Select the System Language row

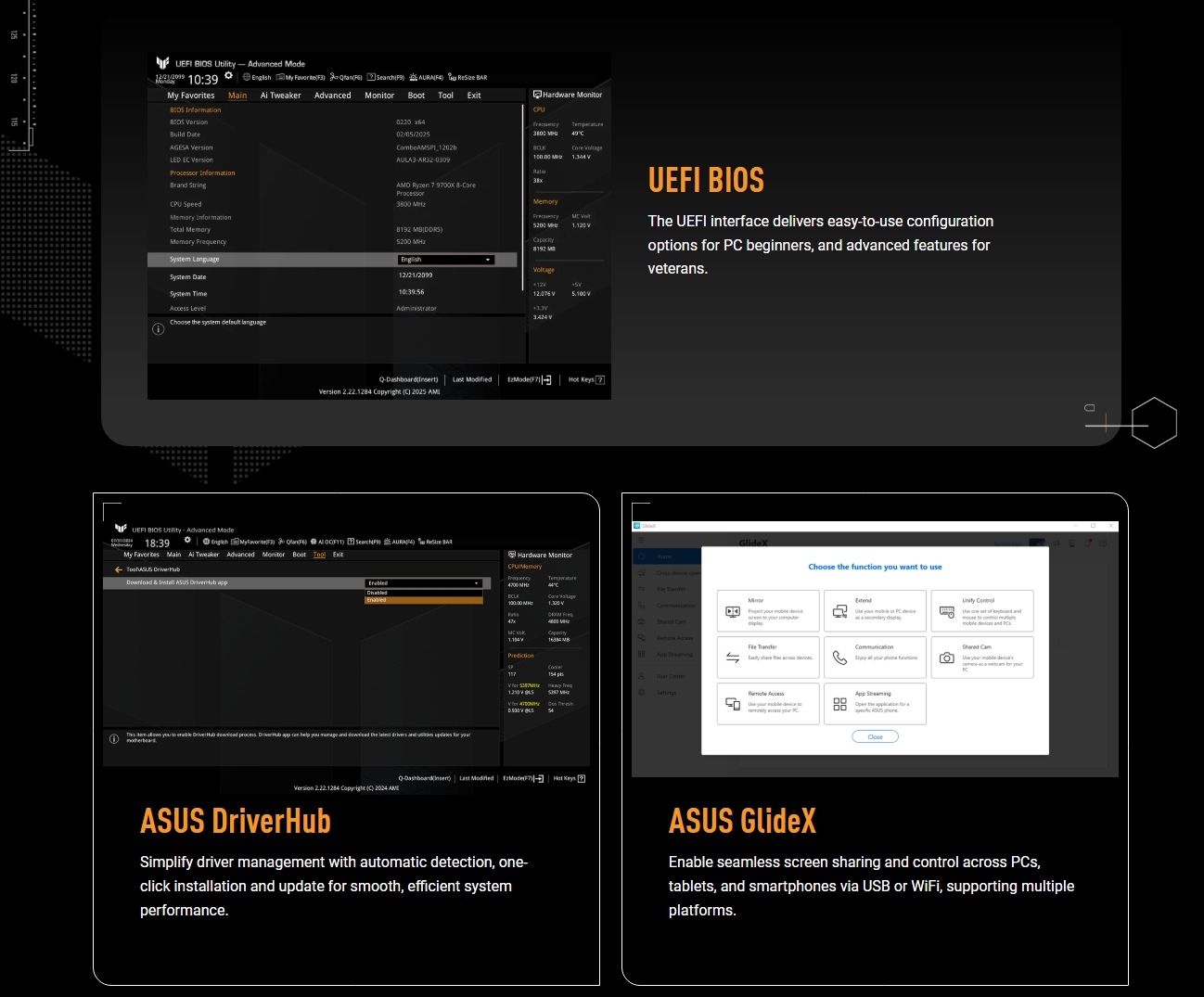pos(334,260)
